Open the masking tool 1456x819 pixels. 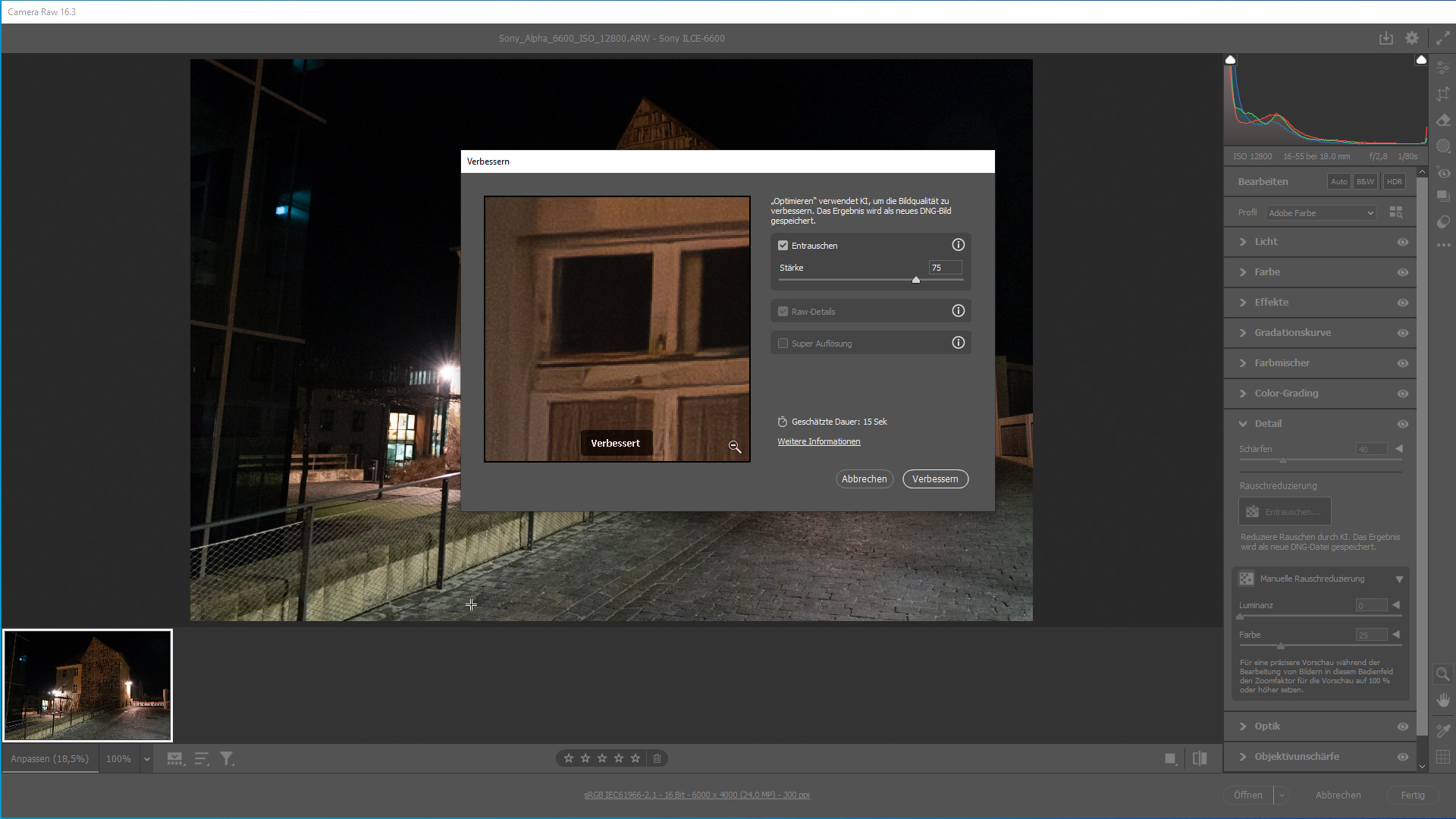tap(1443, 146)
